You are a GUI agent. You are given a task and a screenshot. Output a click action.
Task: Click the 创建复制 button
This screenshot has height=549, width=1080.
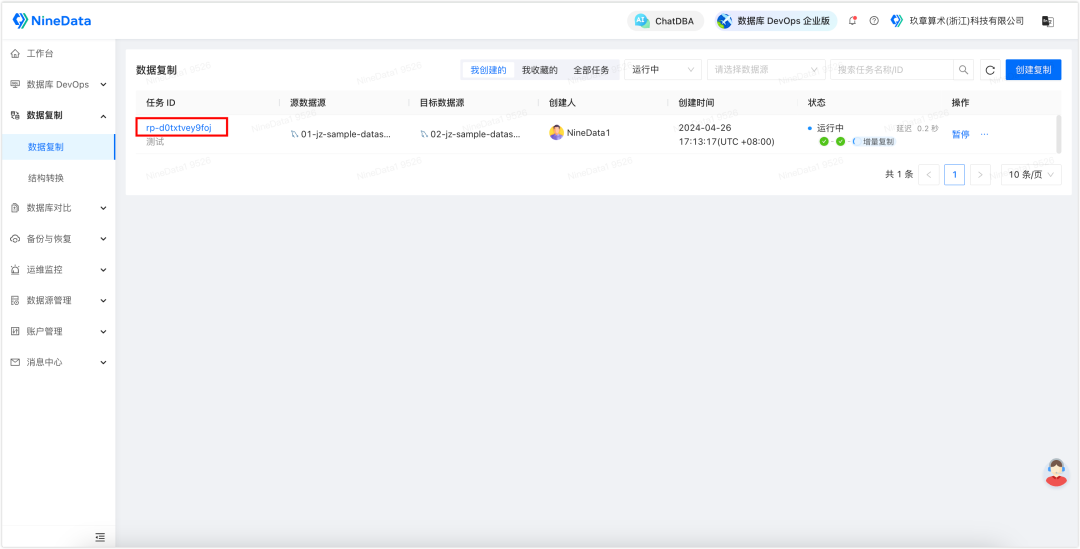pyautogui.click(x=1033, y=70)
